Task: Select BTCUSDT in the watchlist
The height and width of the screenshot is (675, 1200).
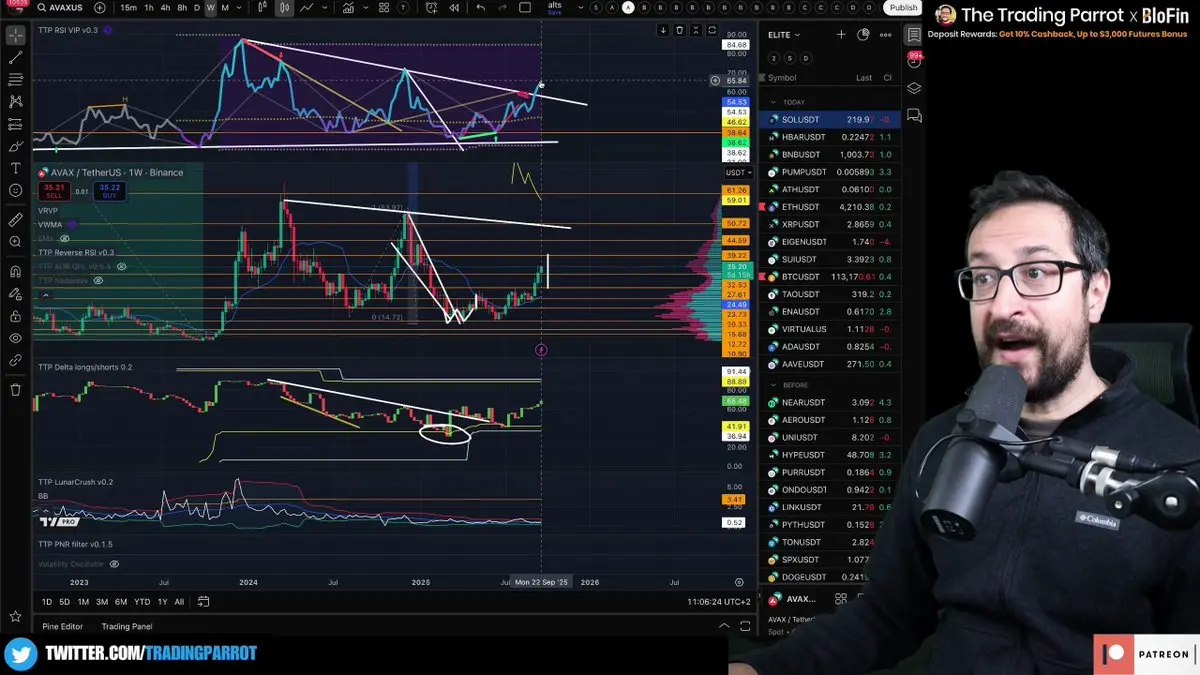Action: pos(829,277)
